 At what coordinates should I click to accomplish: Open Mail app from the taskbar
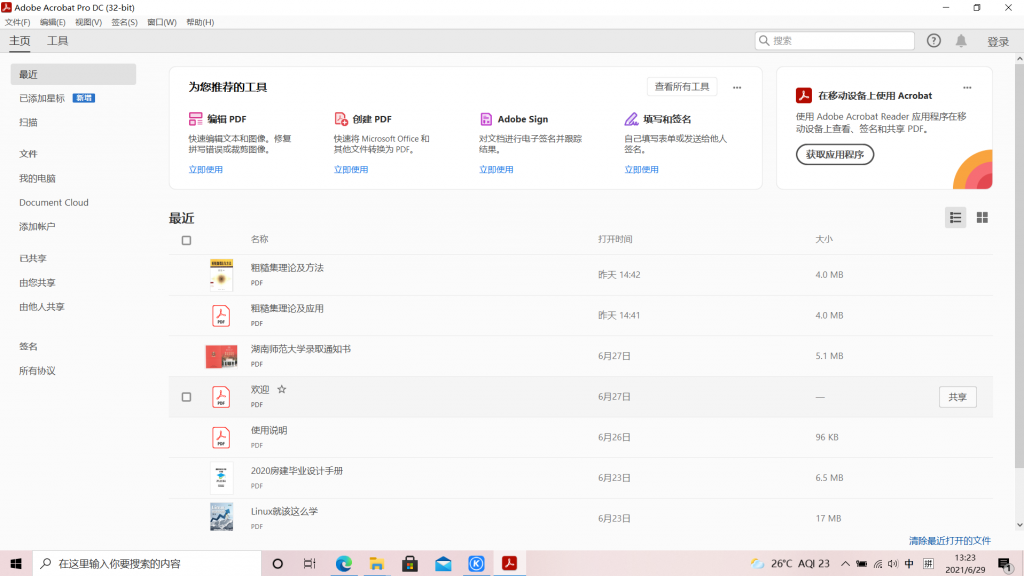tap(443, 564)
